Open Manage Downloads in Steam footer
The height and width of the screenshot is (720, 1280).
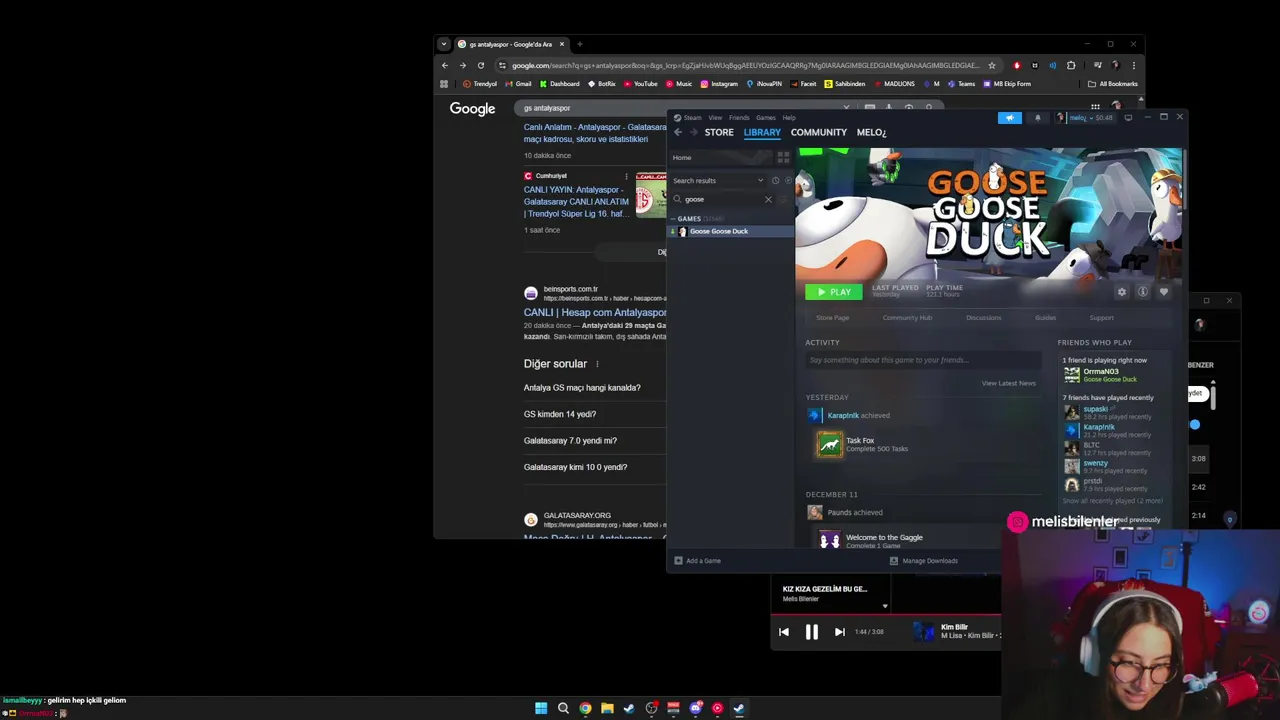click(924, 561)
